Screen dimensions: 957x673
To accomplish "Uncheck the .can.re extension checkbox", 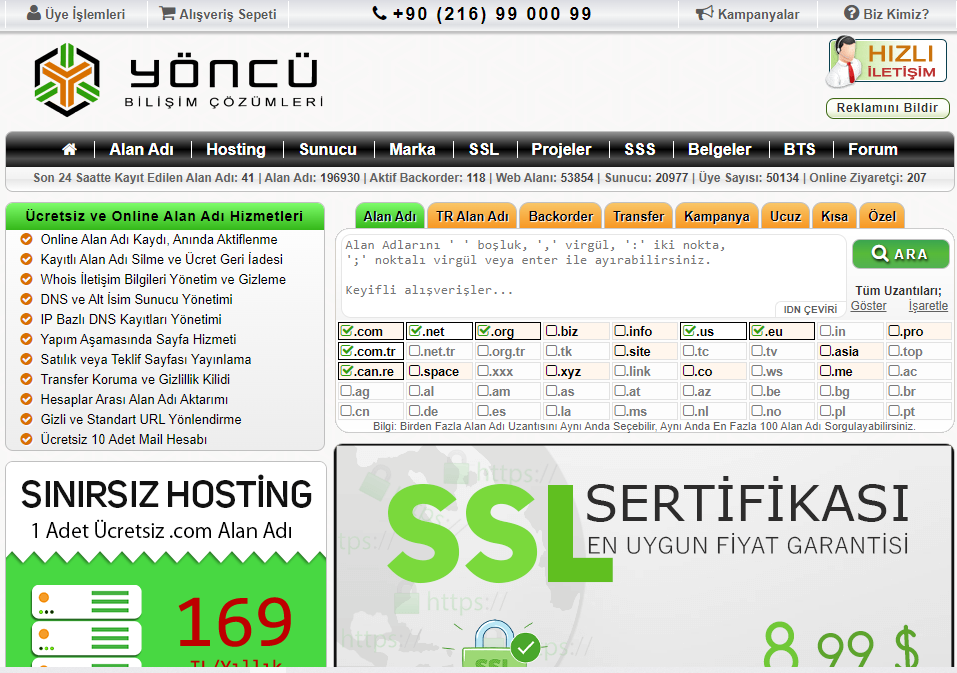I will click(x=347, y=371).
